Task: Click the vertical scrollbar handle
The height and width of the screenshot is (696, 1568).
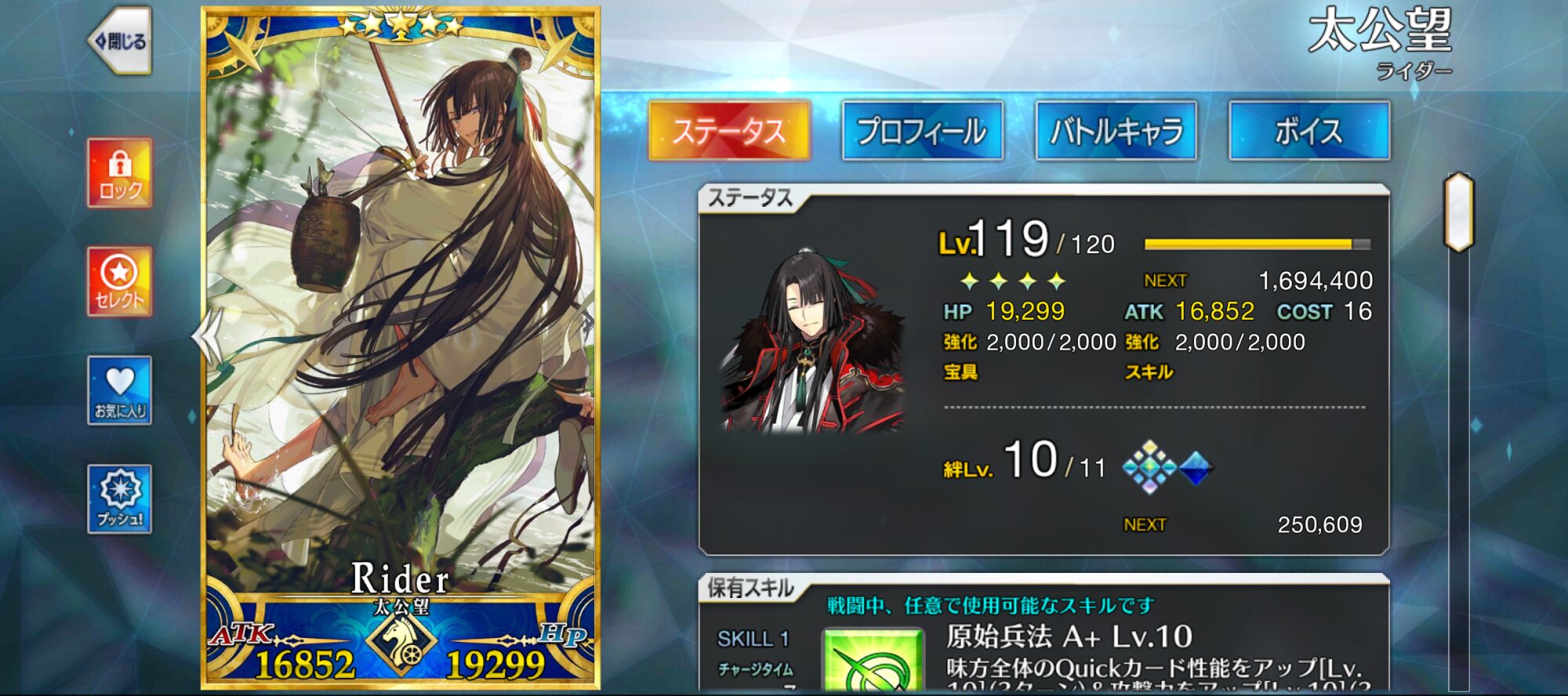Action: 1458,212
